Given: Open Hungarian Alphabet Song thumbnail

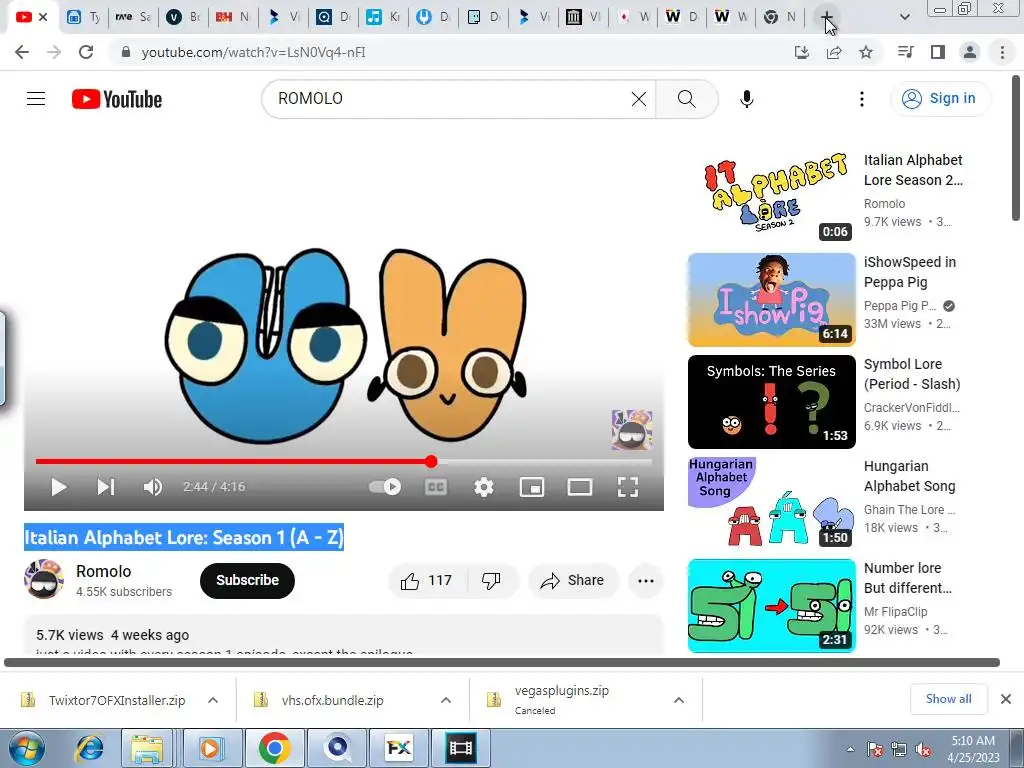Looking at the screenshot, I should (x=771, y=502).
